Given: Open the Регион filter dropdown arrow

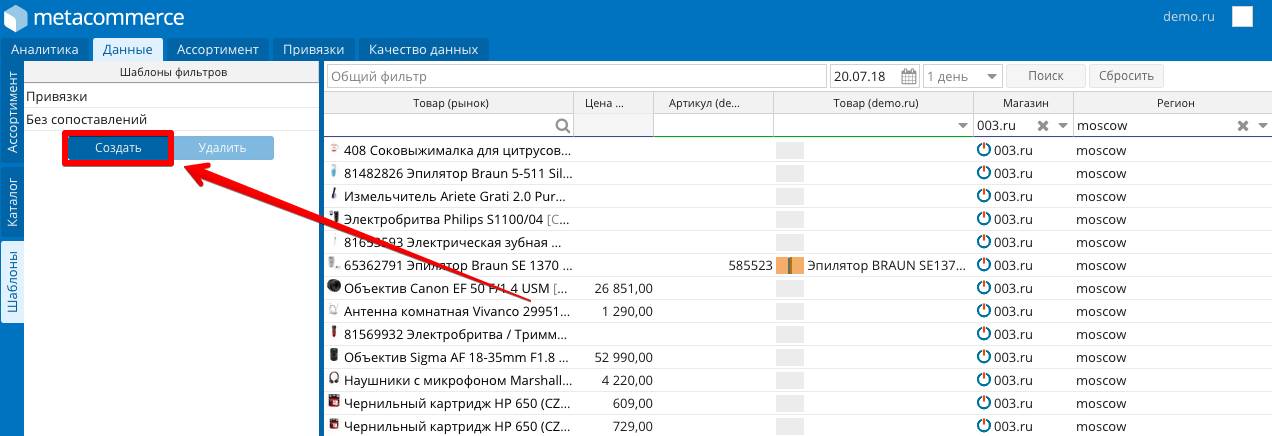Looking at the screenshot, I should (1263, 126).
